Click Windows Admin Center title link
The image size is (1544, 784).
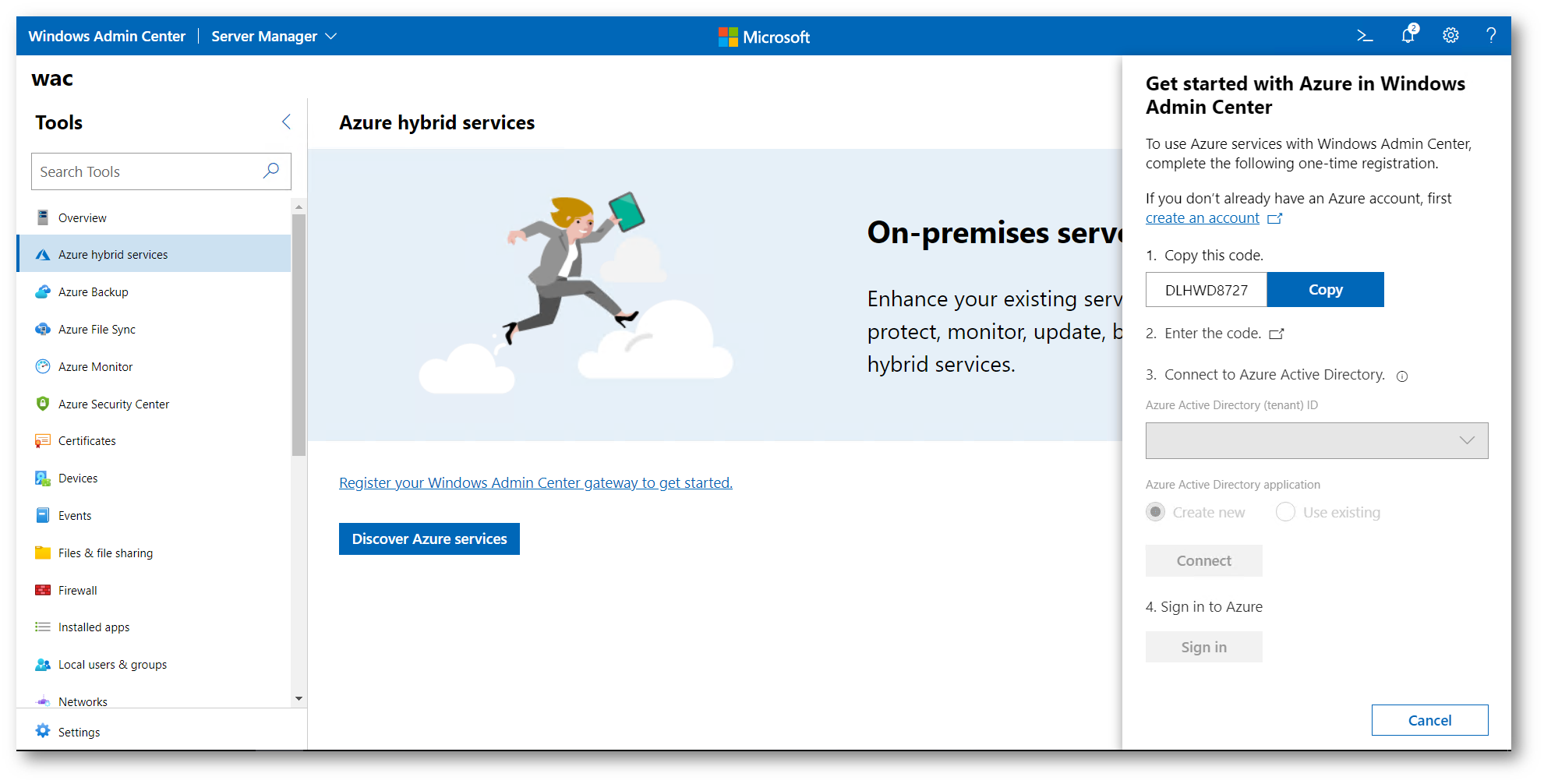pyautogui.click(x=107, y=36)
